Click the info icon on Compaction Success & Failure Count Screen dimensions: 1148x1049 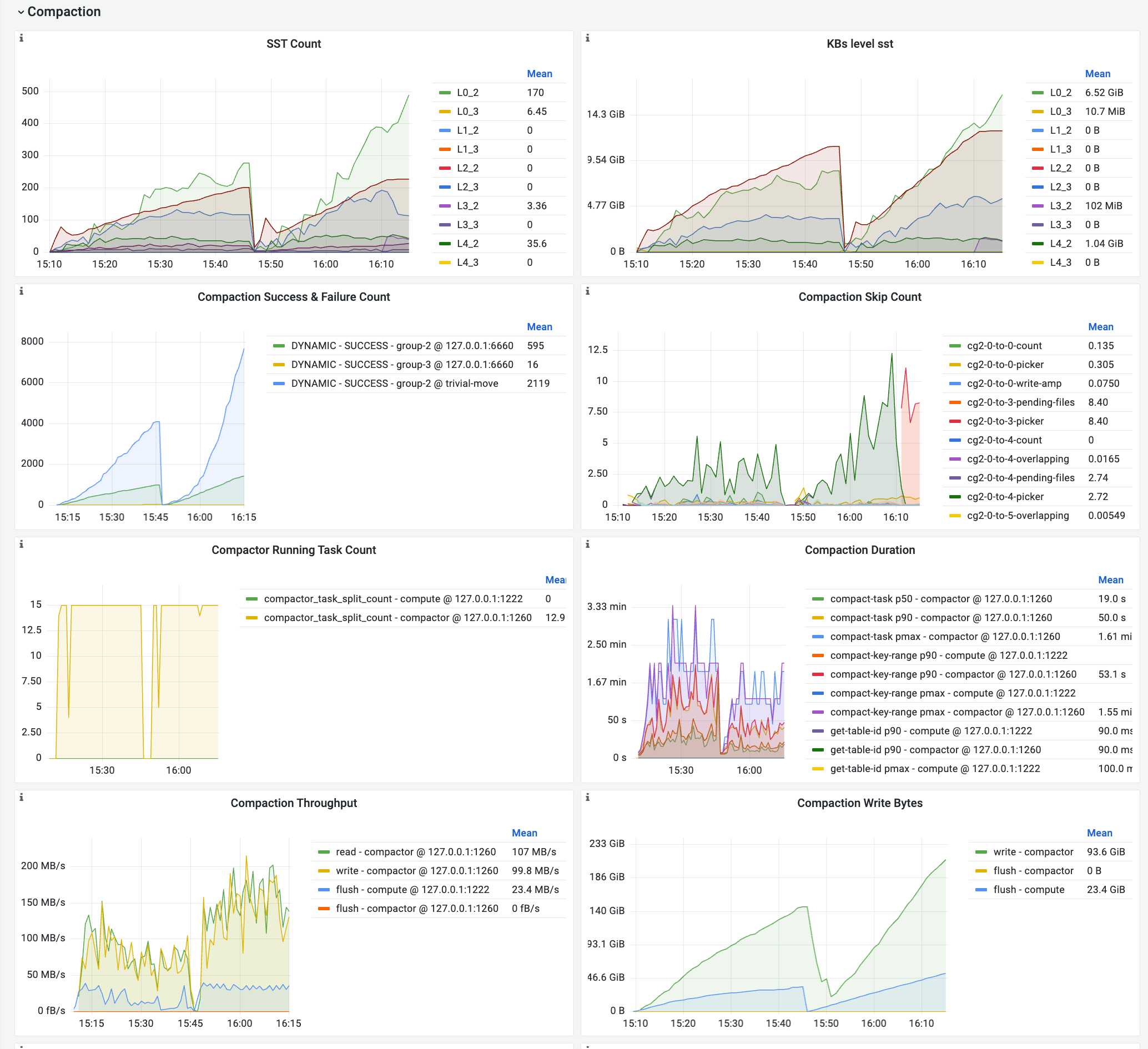(x=22, y=291)
